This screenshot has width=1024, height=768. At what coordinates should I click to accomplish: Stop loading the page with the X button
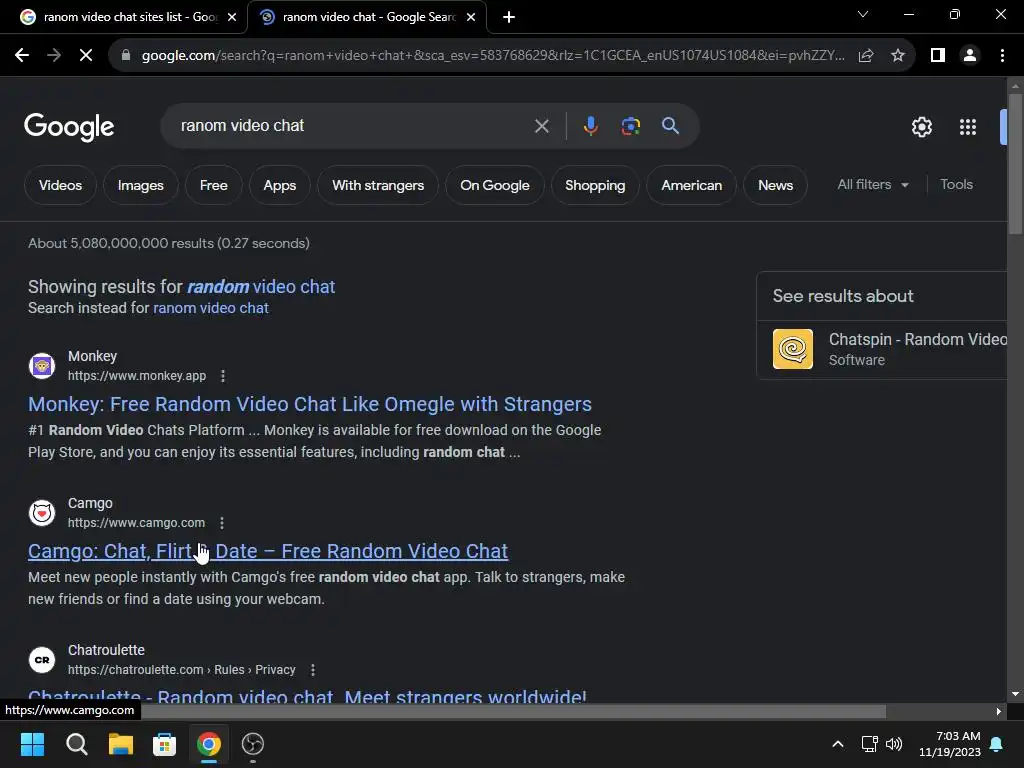(86, 56)
